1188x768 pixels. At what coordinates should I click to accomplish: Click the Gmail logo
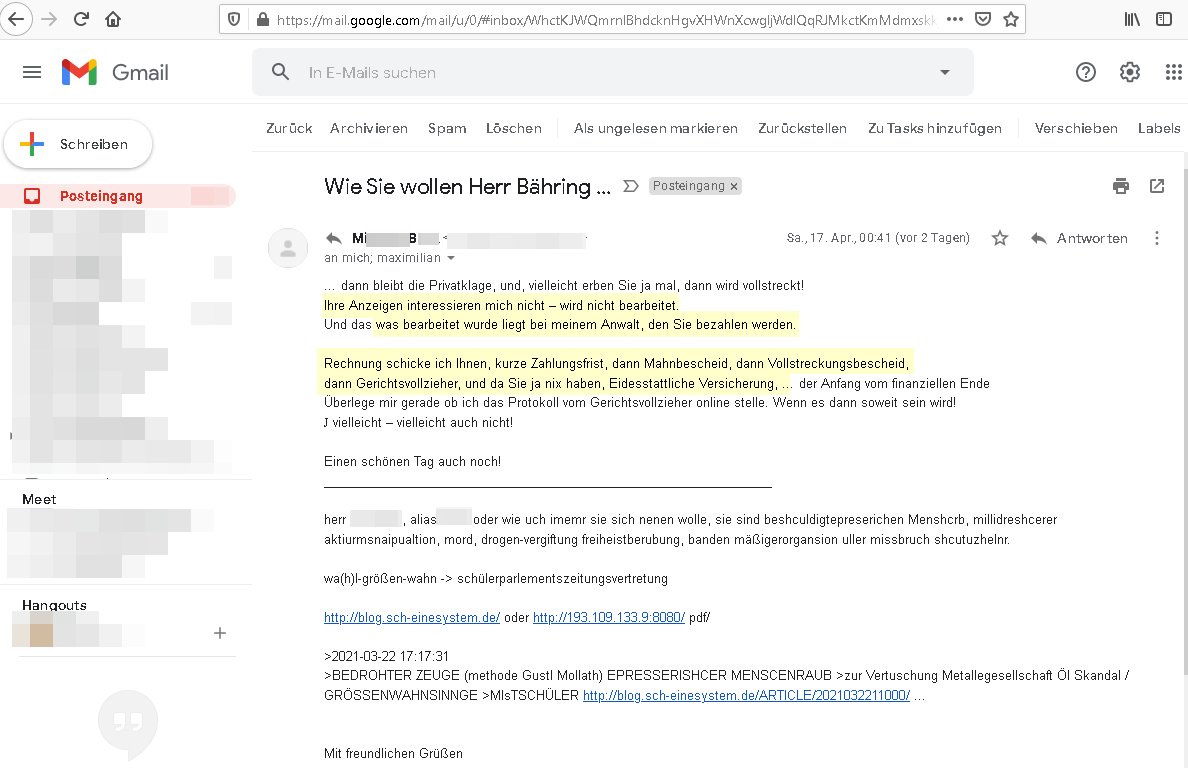coord(115,72)
